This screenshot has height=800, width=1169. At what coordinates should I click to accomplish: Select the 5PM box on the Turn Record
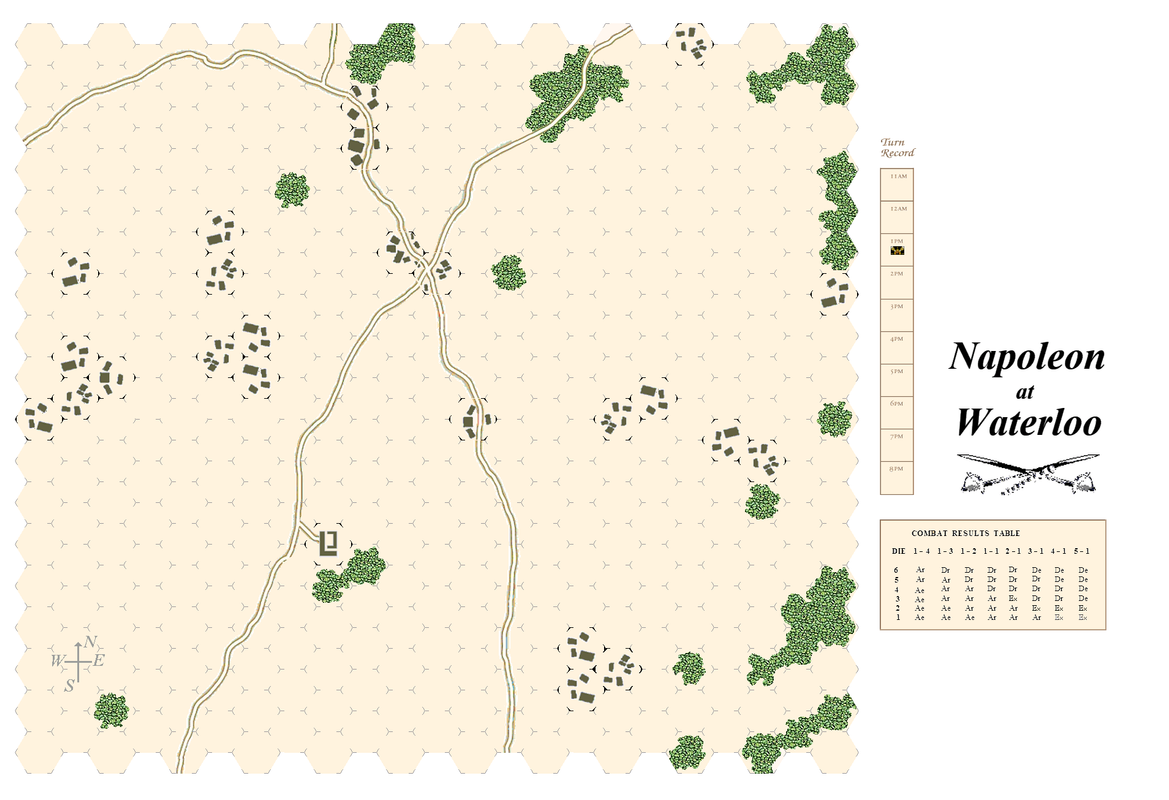(897, 380)
